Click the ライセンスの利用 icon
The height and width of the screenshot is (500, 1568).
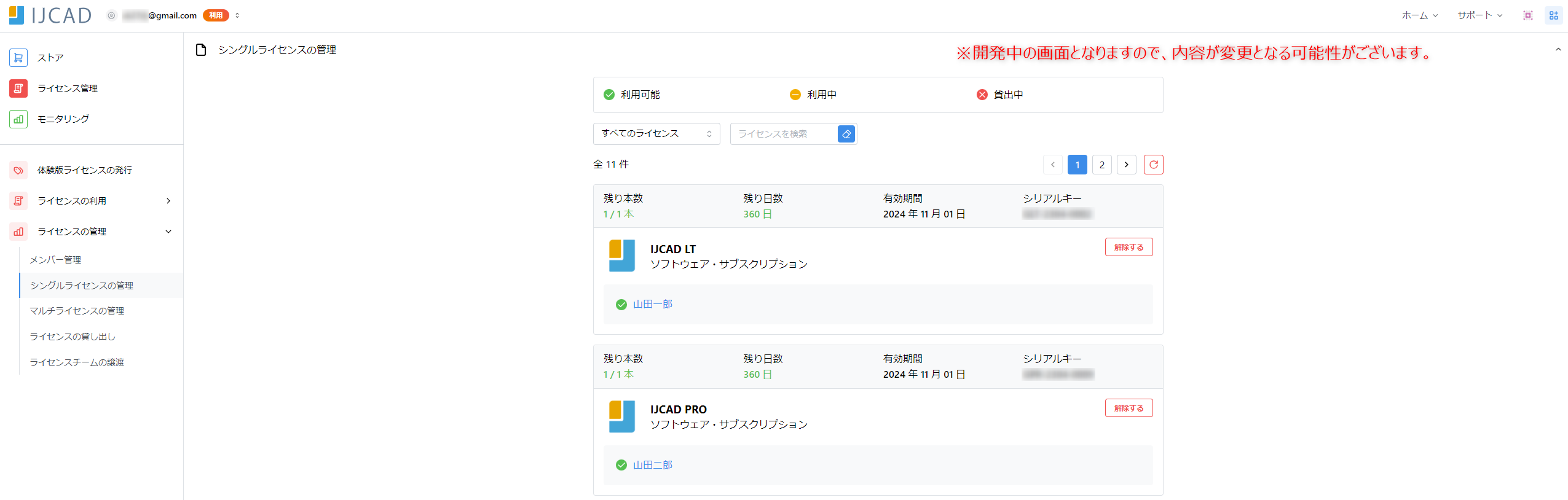(x=18, y=201)
